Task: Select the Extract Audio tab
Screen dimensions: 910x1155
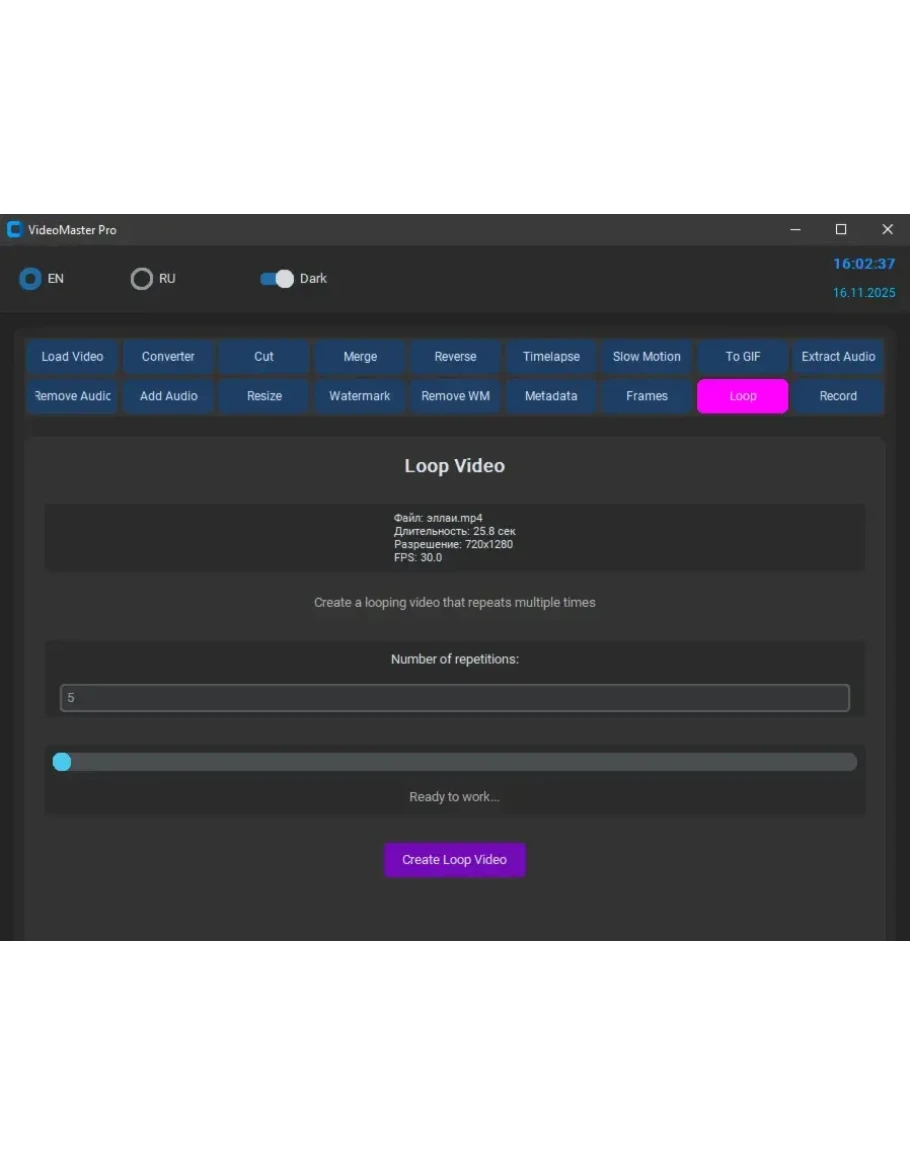Action: click(838, 357)
